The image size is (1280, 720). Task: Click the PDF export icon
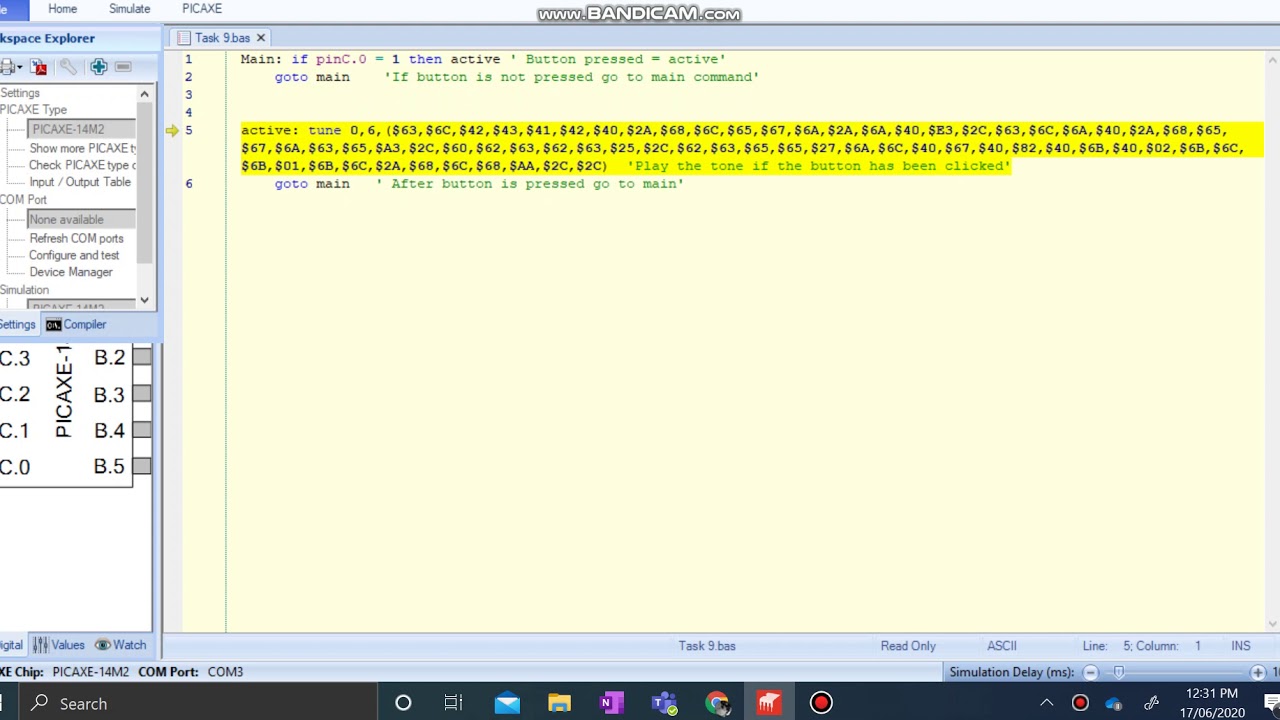point(39,67)
